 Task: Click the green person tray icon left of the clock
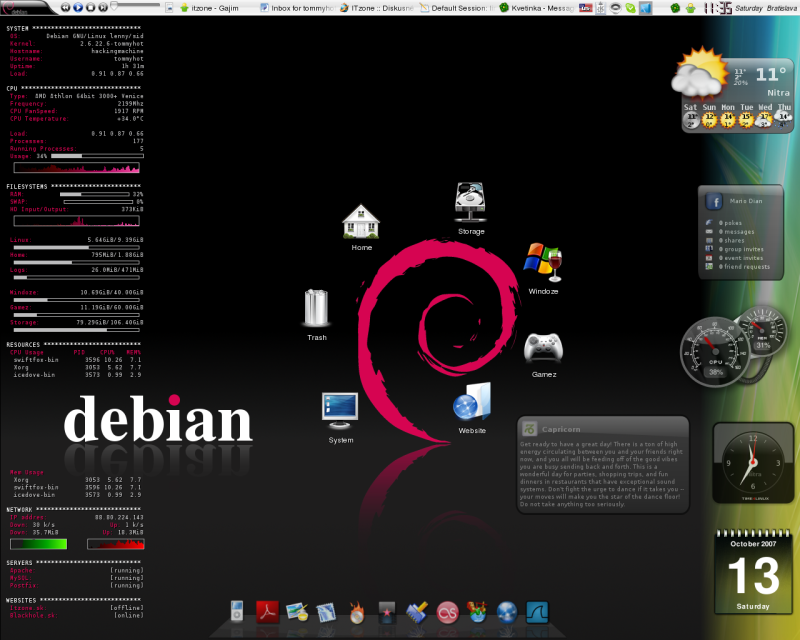coord(691,8)
